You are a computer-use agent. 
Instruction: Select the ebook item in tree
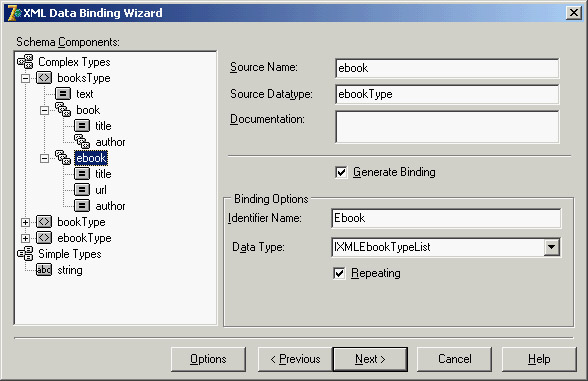pyautogui.click(x=91, y=158)
